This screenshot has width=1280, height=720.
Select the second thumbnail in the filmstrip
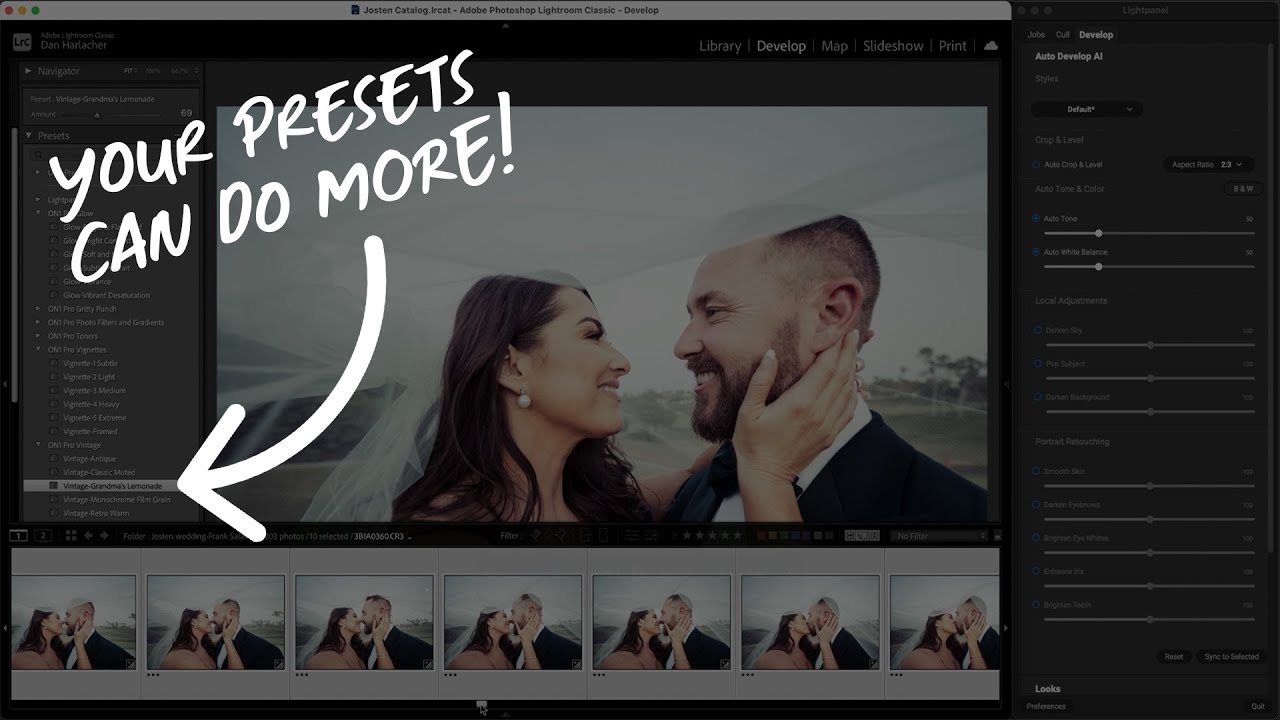tap(215, 621)
